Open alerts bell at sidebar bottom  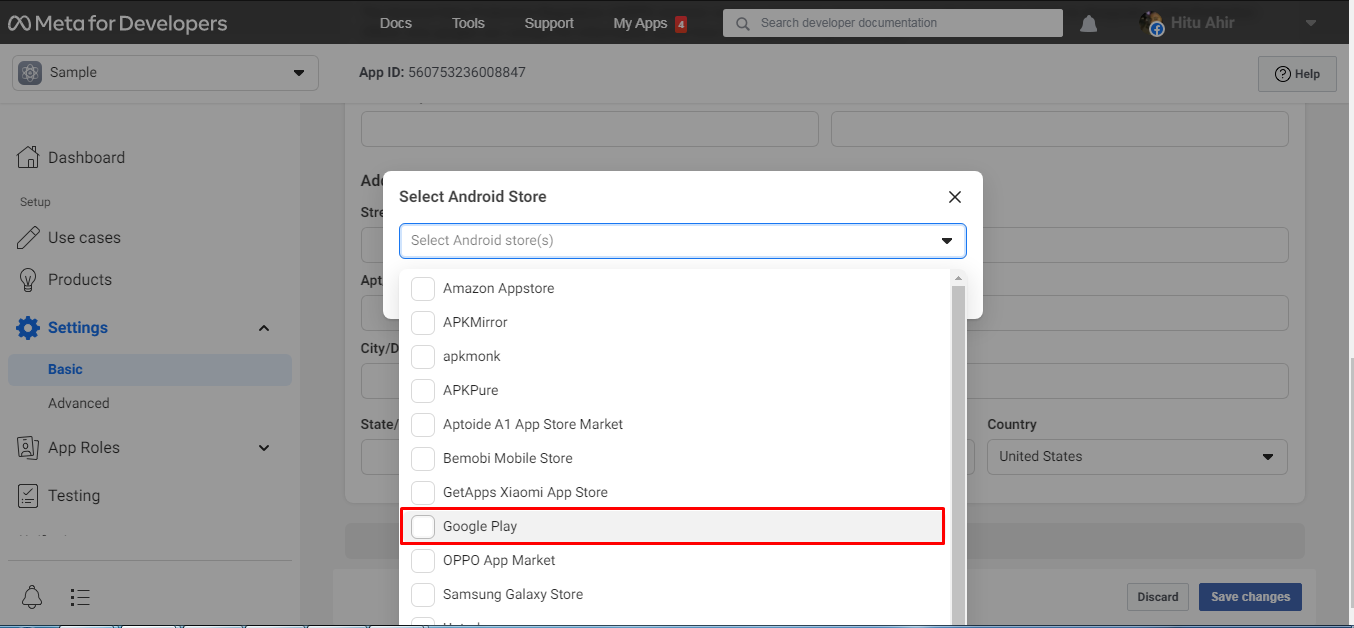tap(32, 597)
